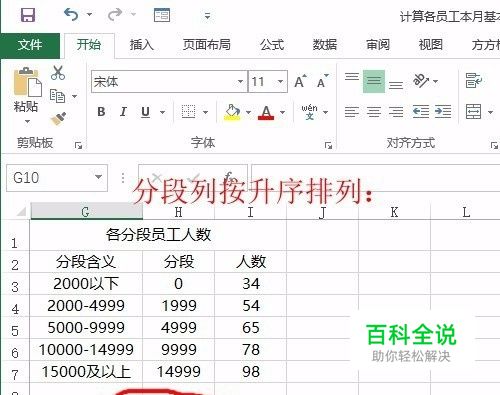Click the Borders icon

pos(188,112)
